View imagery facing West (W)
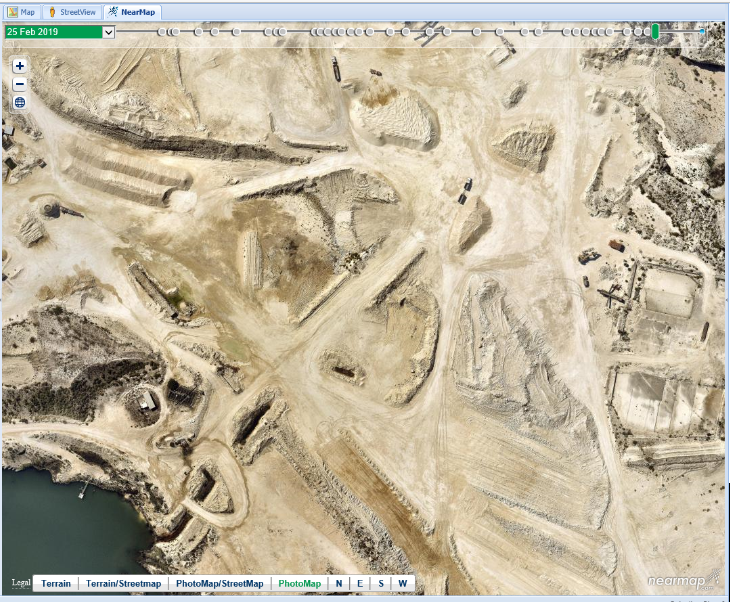 (403, 583)
